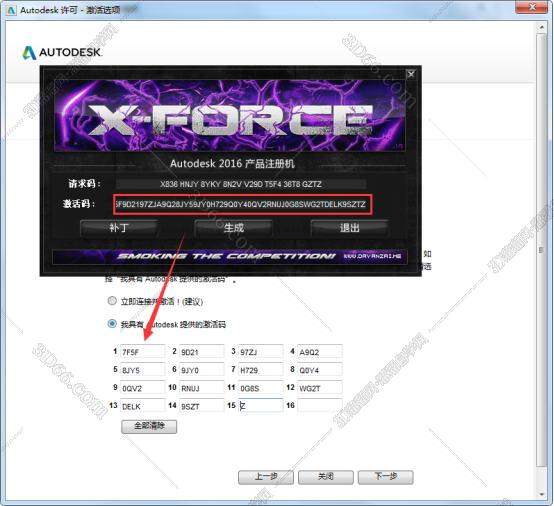Click the X-FORCE banner image
This screenshot has width=554, height=506.
point(230,116)
